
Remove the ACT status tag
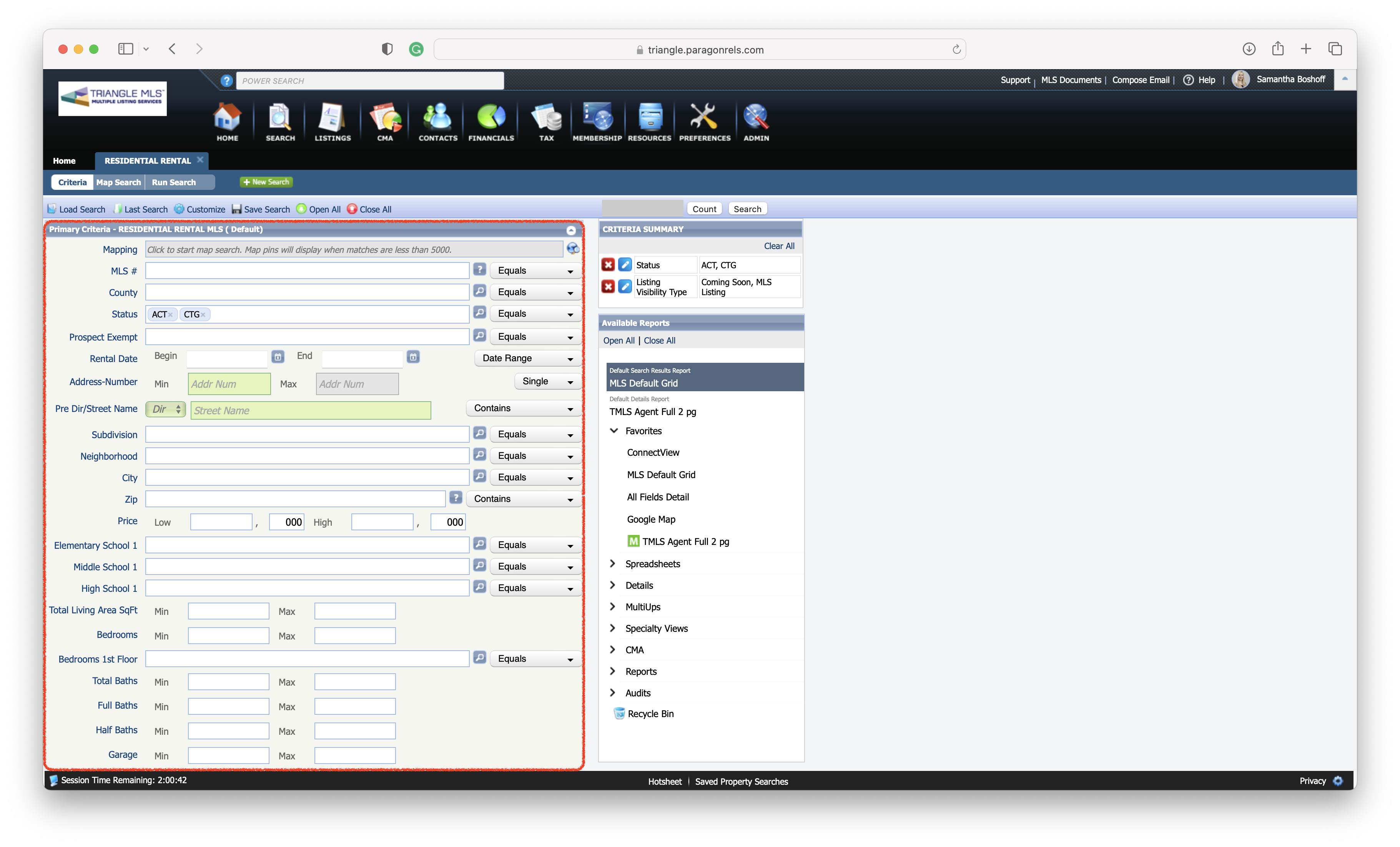(170, 315)
